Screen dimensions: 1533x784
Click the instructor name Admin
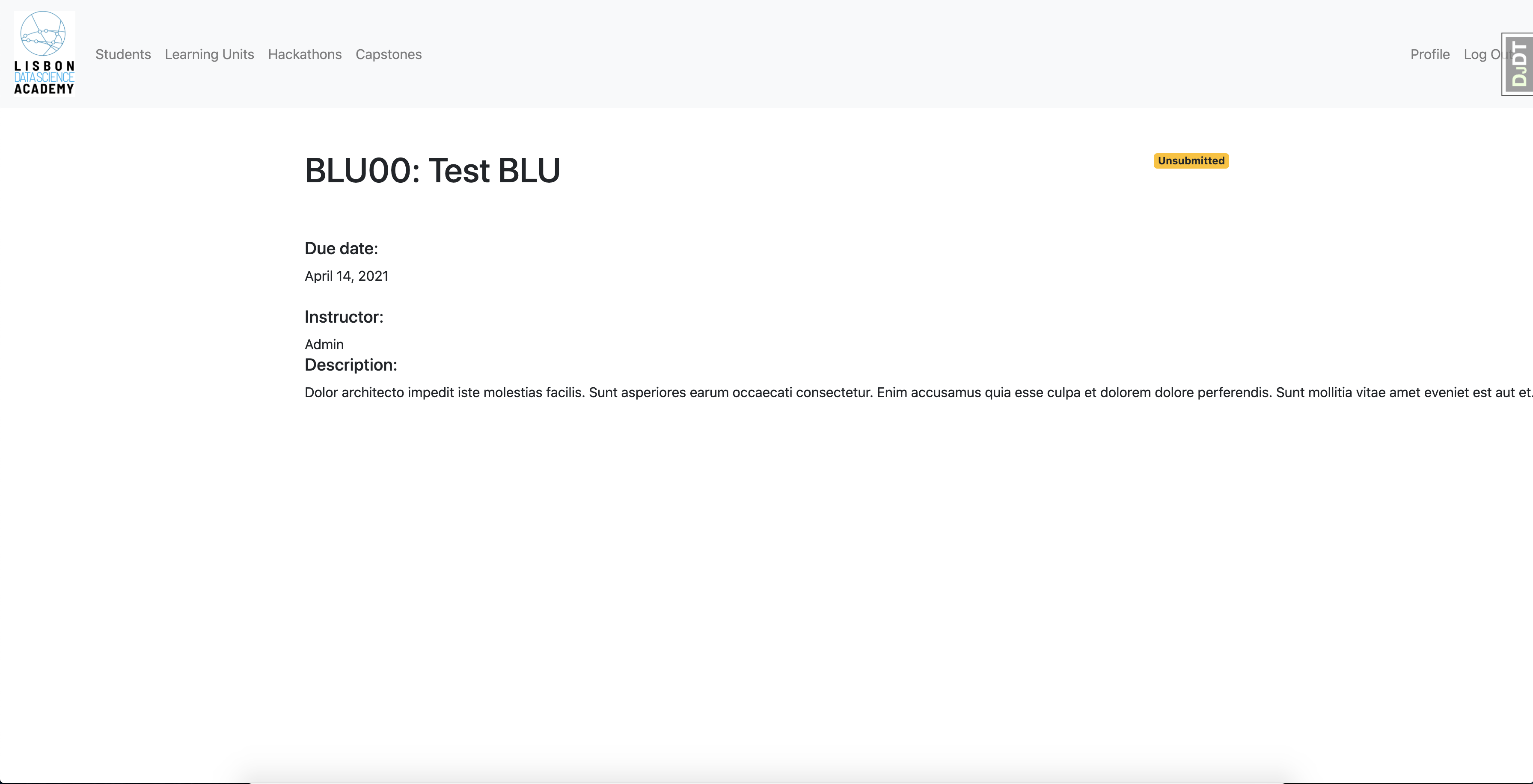tap(324, 344)
